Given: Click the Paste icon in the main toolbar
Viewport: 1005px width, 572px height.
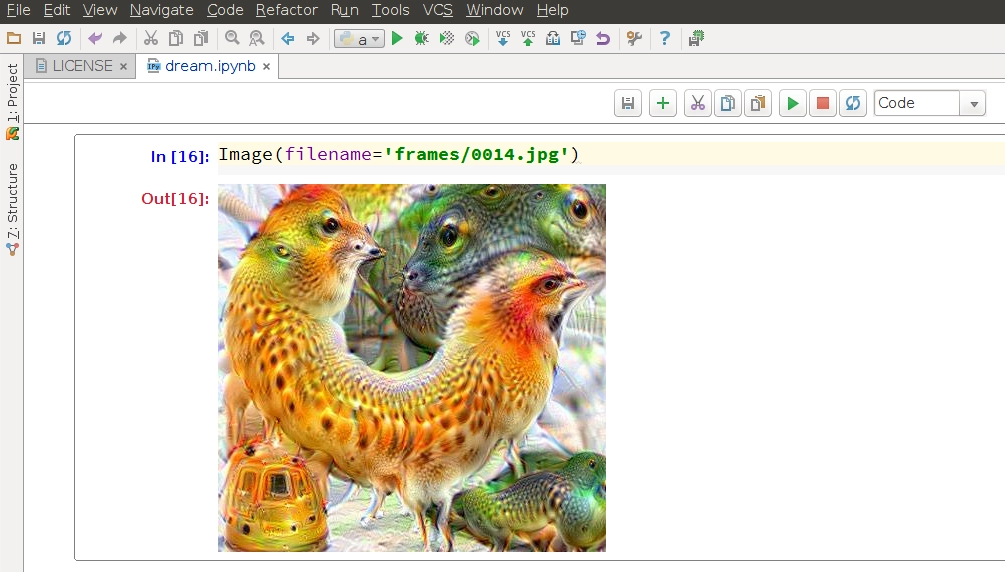Looking at the screenshot, I should pyautogui.click(x=201, y=38).
